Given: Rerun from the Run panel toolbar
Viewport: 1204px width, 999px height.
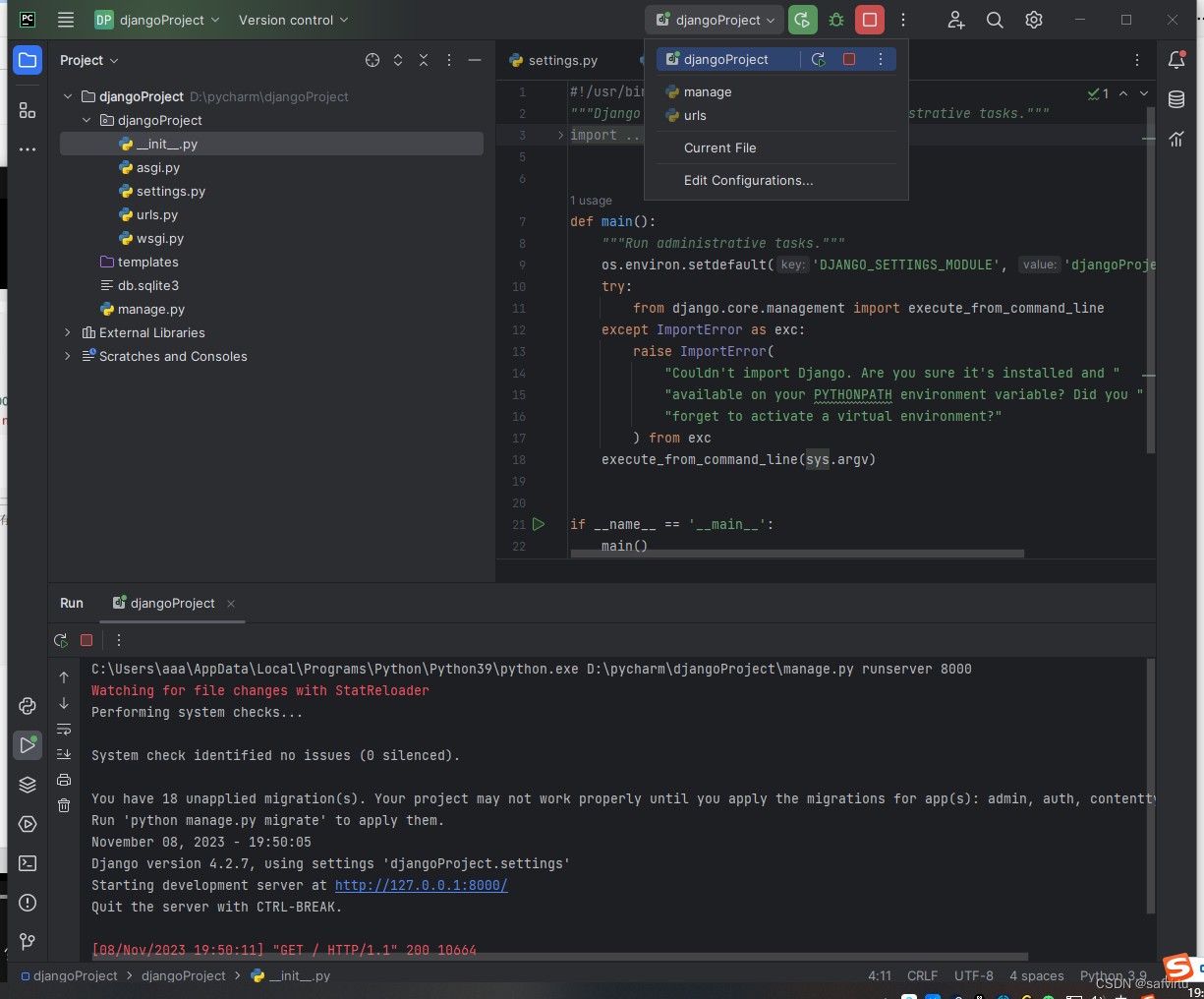Looking at the screenshot, I should (61, 640).
